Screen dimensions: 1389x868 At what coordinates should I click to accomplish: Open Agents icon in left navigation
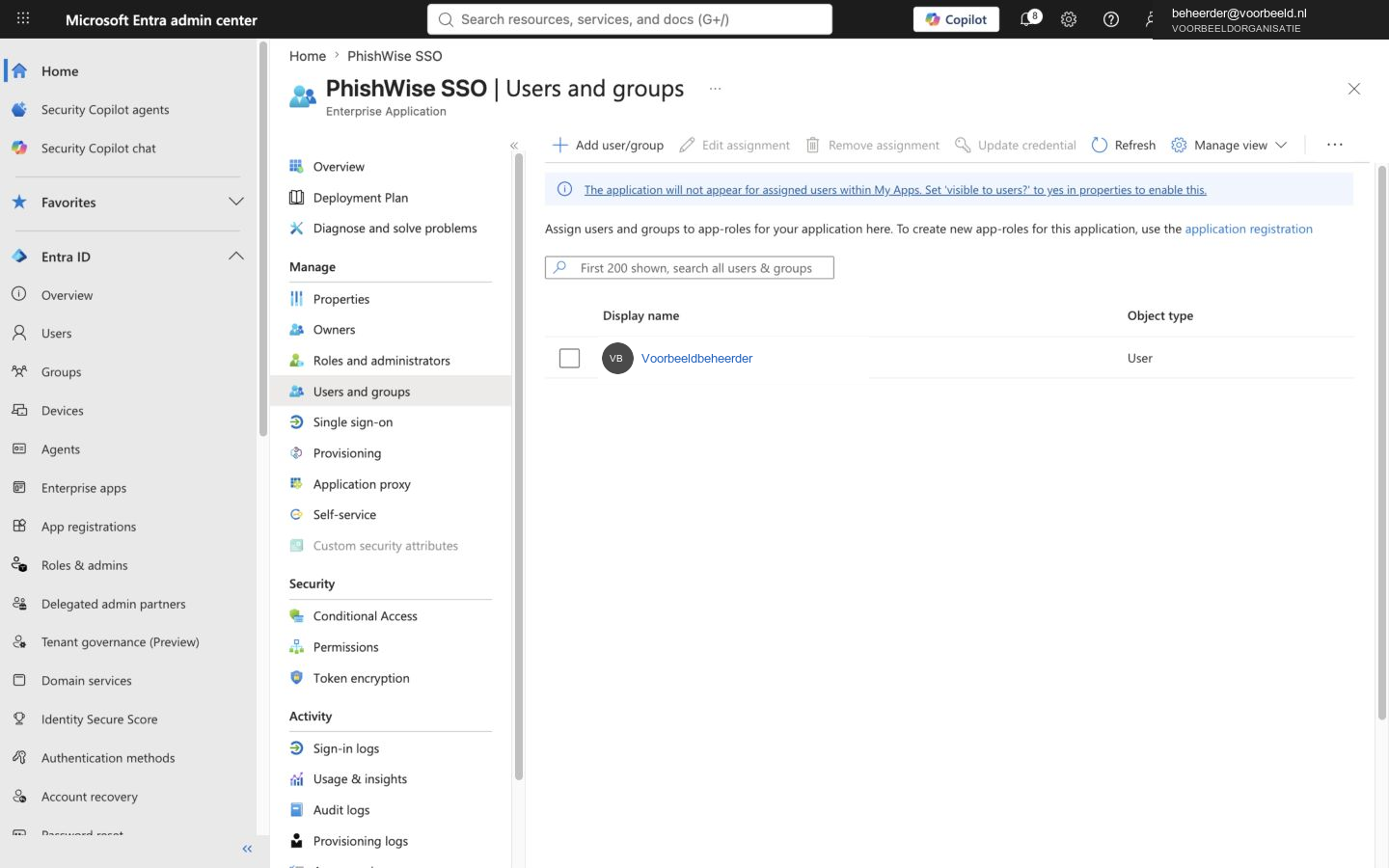click(19, 448)
